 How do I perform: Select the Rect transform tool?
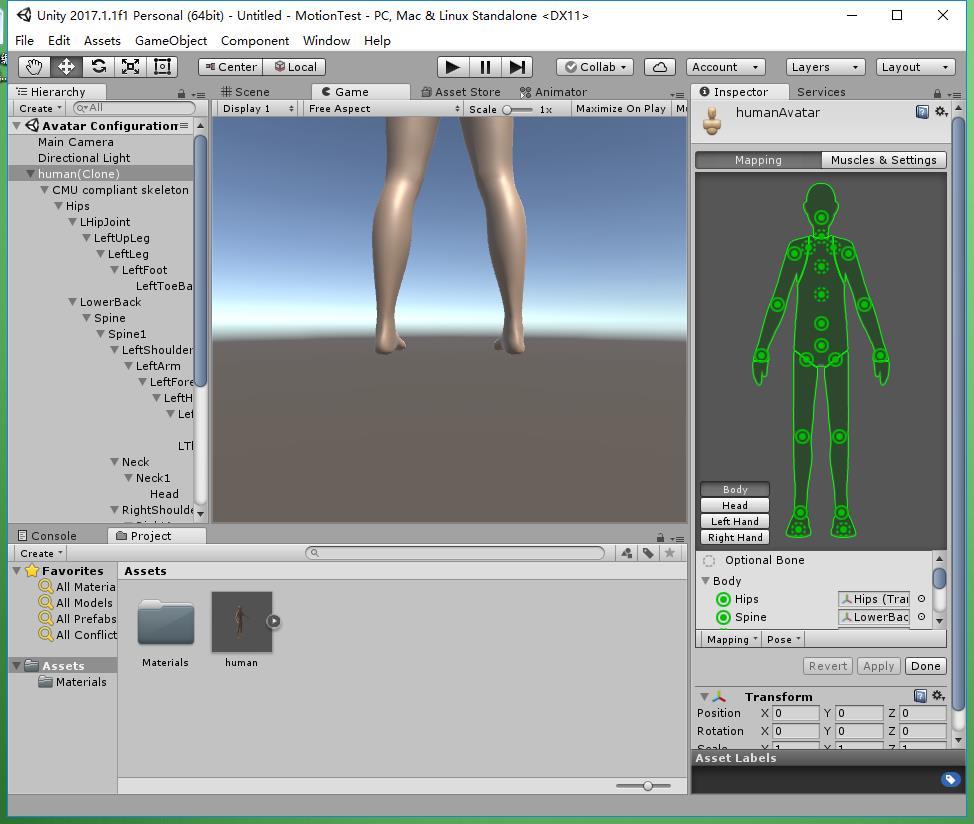[x=162, y=66]
